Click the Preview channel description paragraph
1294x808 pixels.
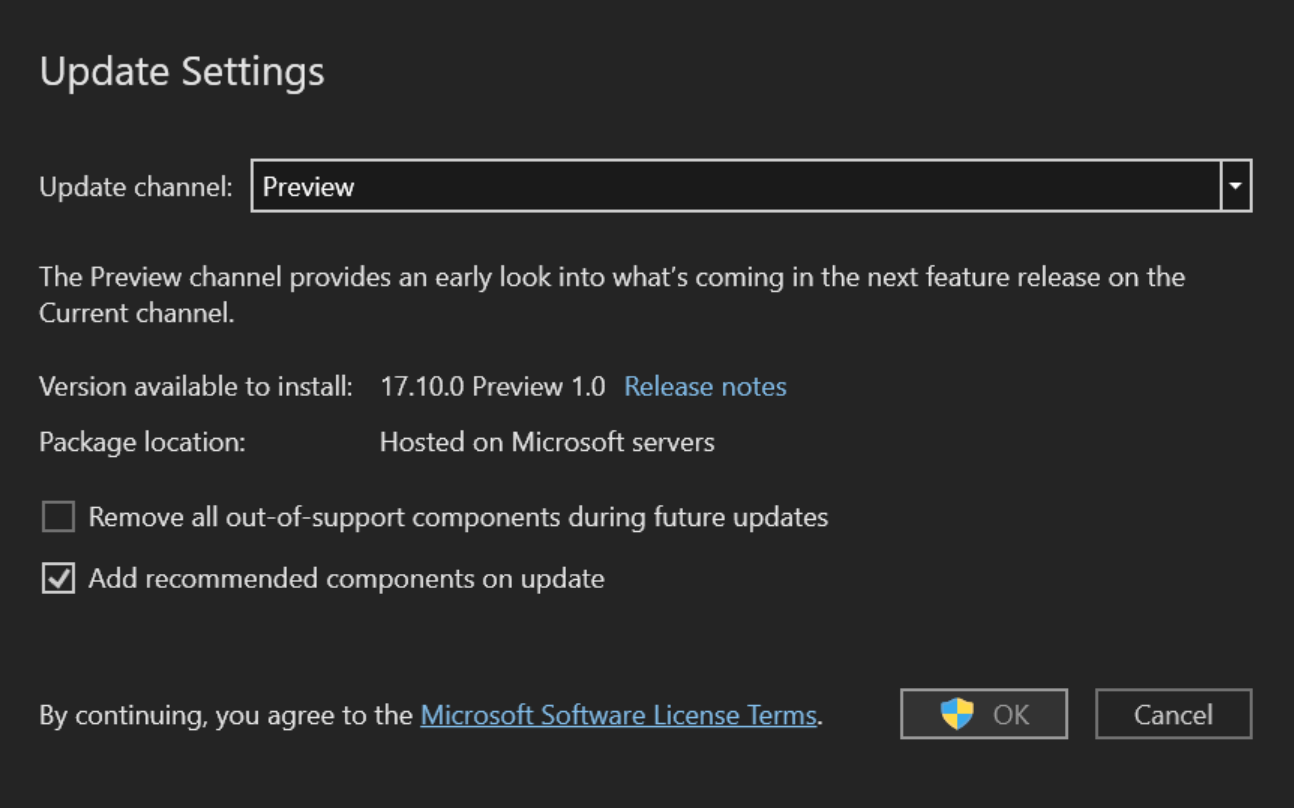[x=612, y=294]
